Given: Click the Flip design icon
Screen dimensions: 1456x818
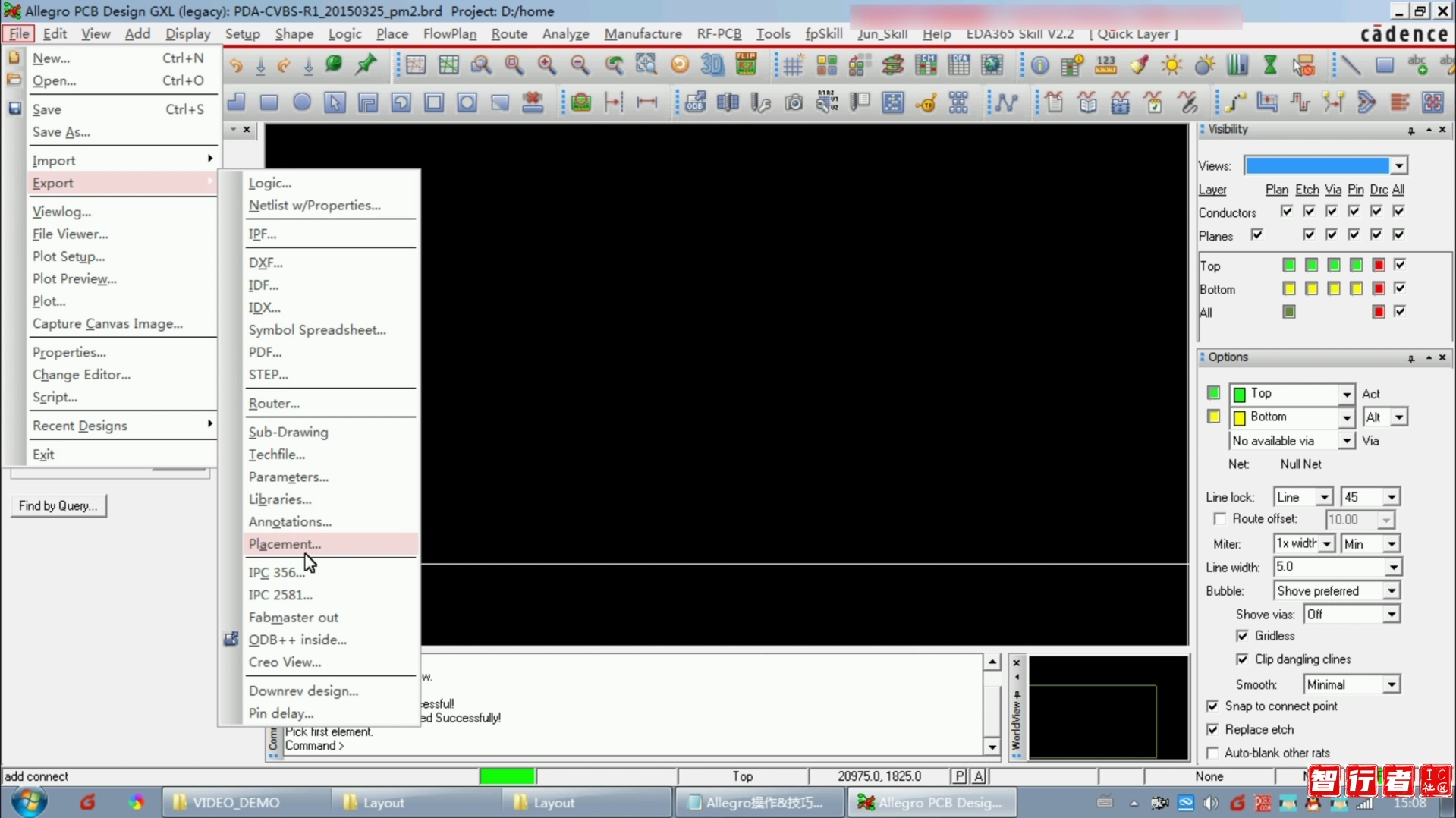Looking at the screenshot, I should (747, 65).
